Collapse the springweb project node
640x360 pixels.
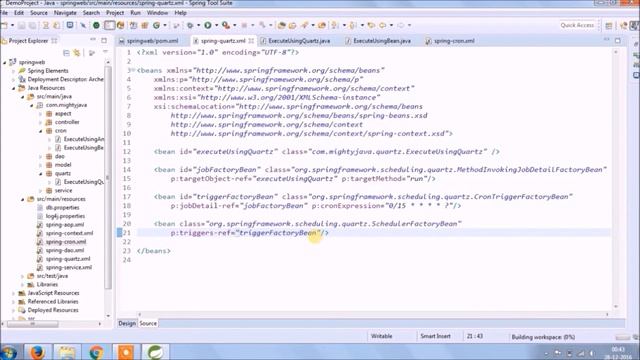pyautogui.click(x=4, y=62)
